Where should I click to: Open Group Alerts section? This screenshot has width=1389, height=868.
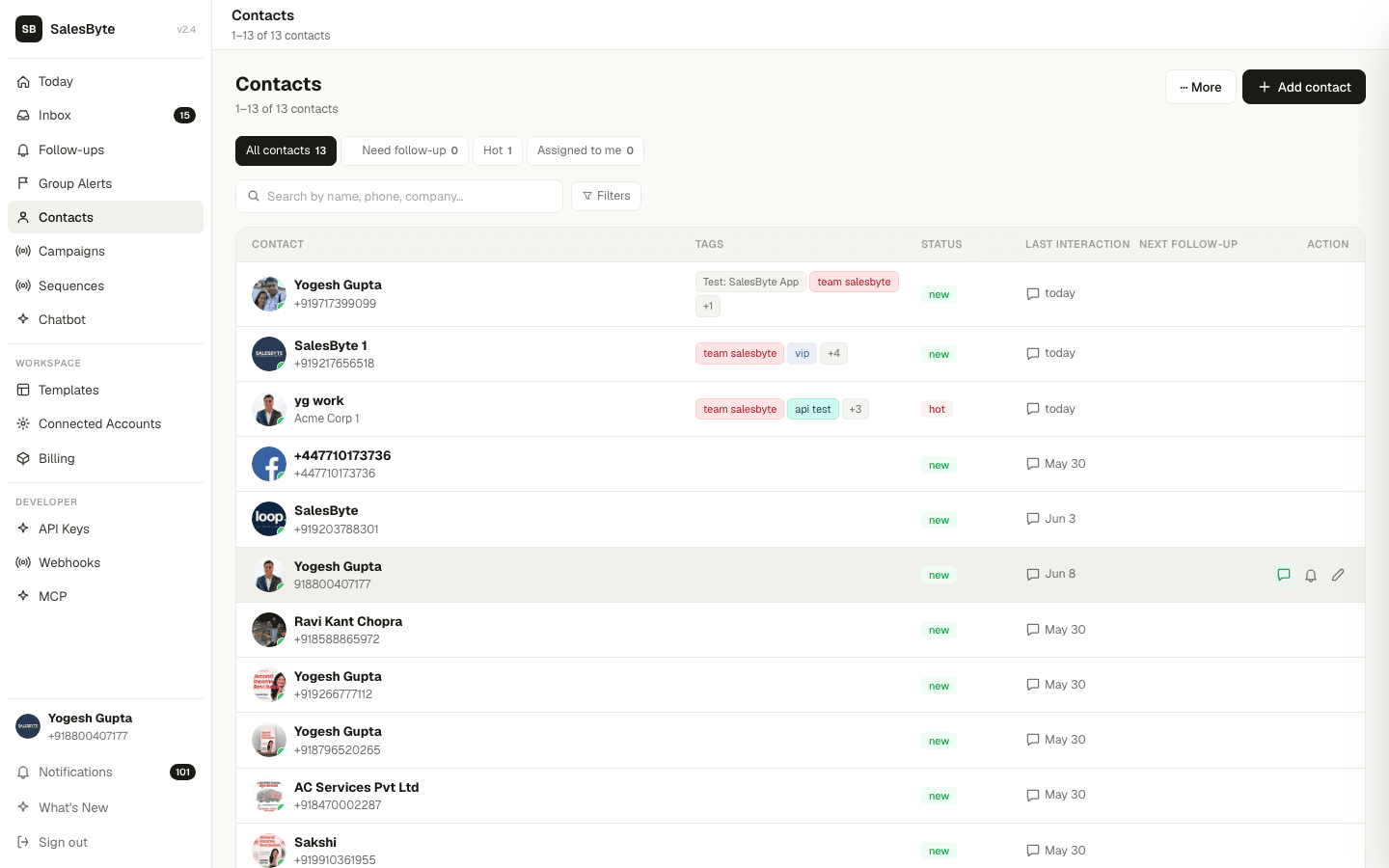(x=105, y=183)
